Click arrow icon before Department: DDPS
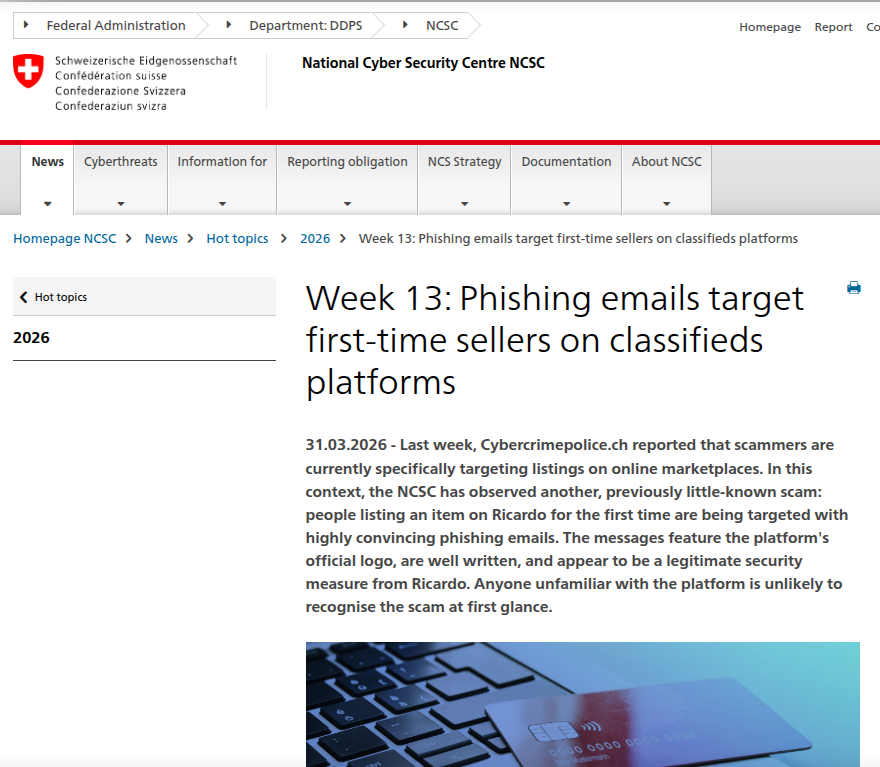This screenshot has width=880, height=767. point(228,25)
